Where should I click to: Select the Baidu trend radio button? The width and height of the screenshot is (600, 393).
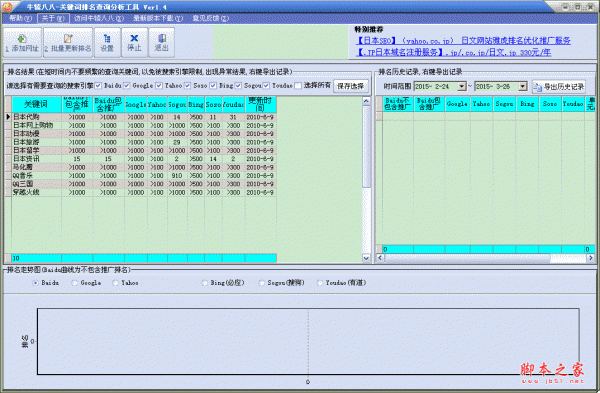click(36, 283)
